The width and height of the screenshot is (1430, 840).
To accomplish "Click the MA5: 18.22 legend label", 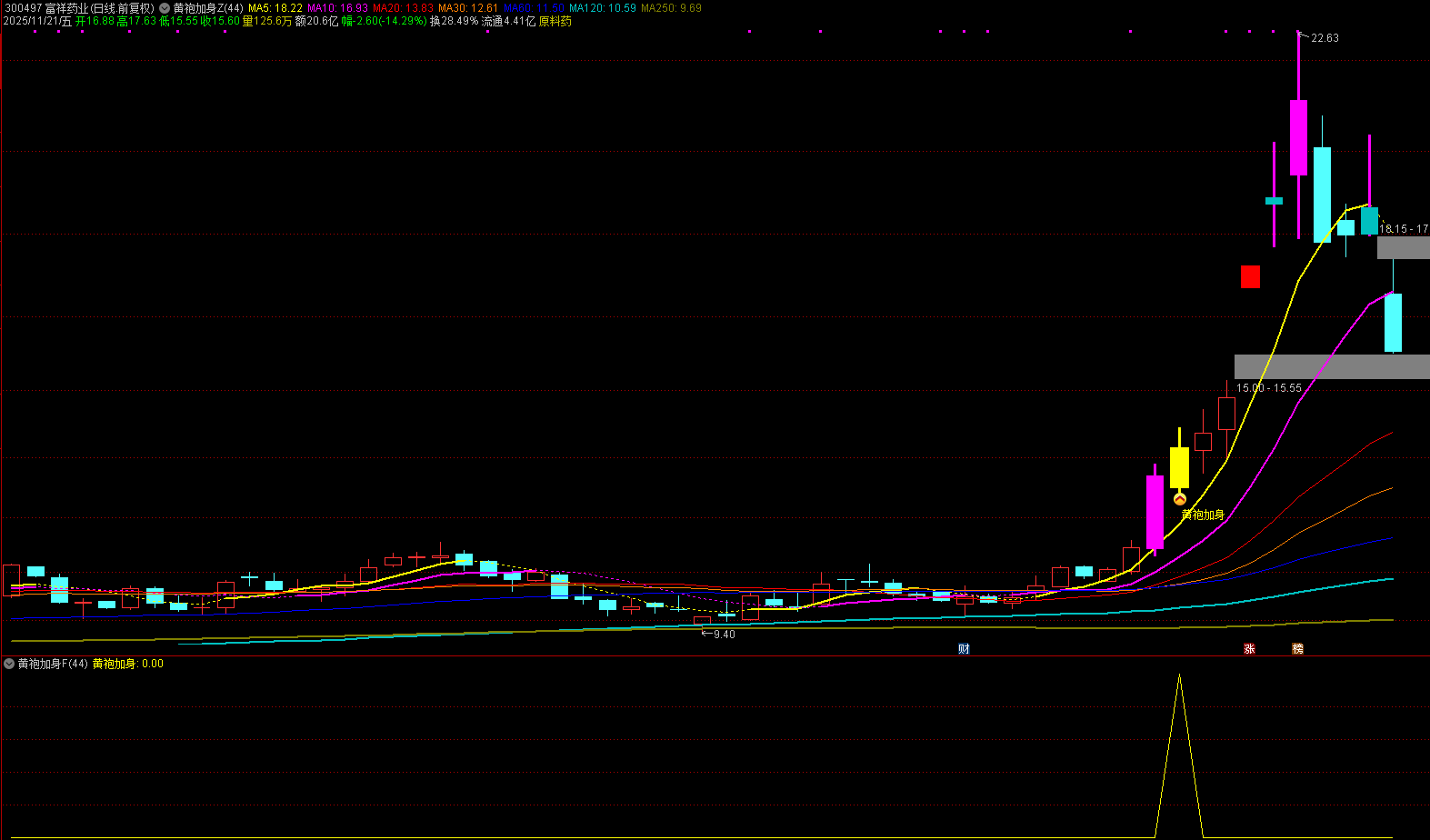I will 275,8.
